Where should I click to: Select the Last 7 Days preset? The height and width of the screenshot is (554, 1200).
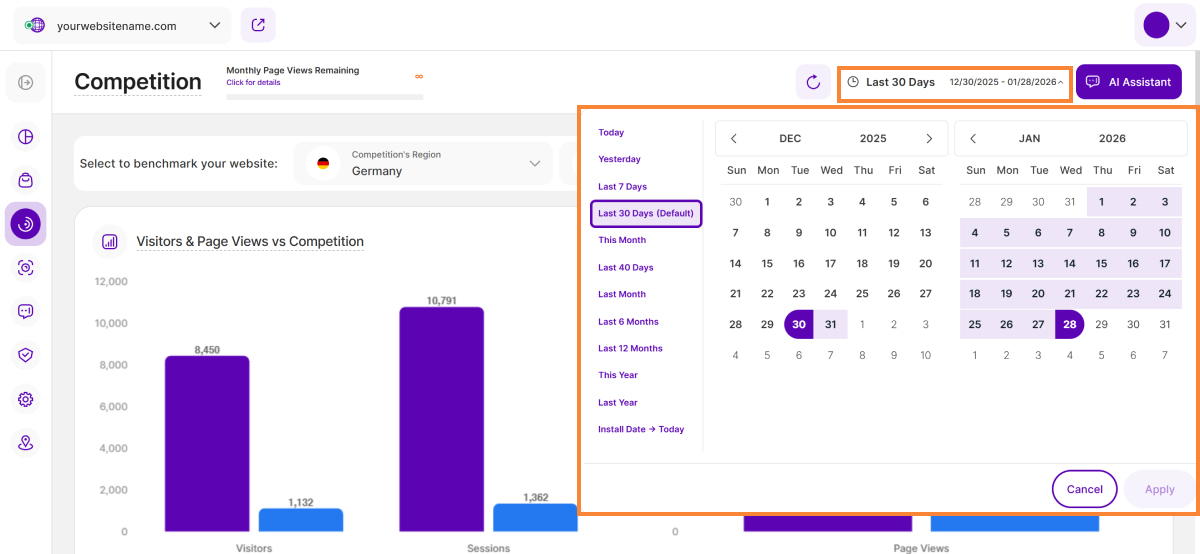coord(622,187)
